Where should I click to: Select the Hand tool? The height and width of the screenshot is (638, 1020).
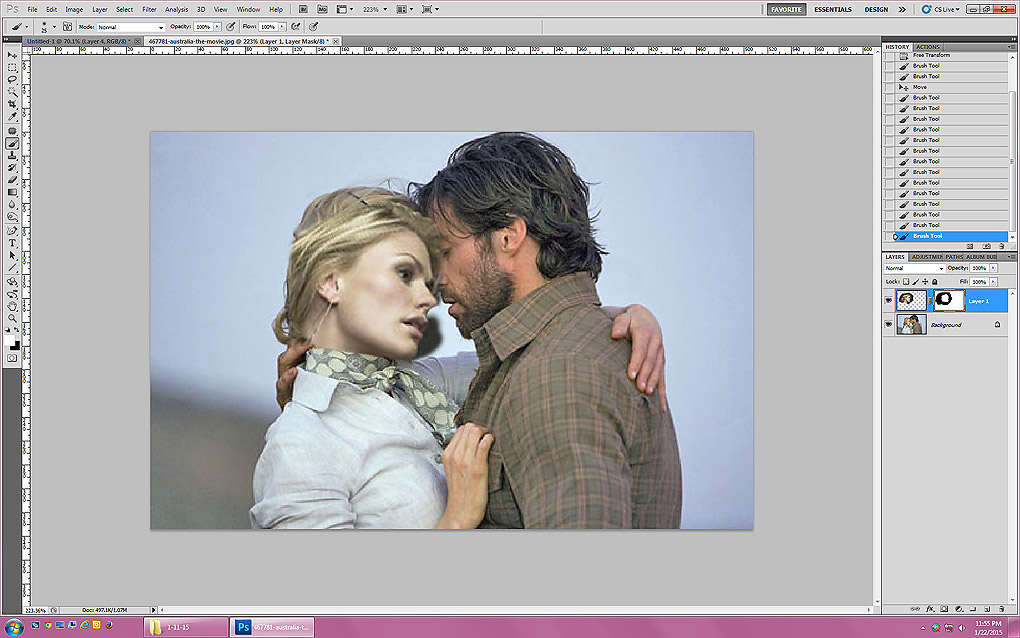pyautogui.click(x=12, y=306)
